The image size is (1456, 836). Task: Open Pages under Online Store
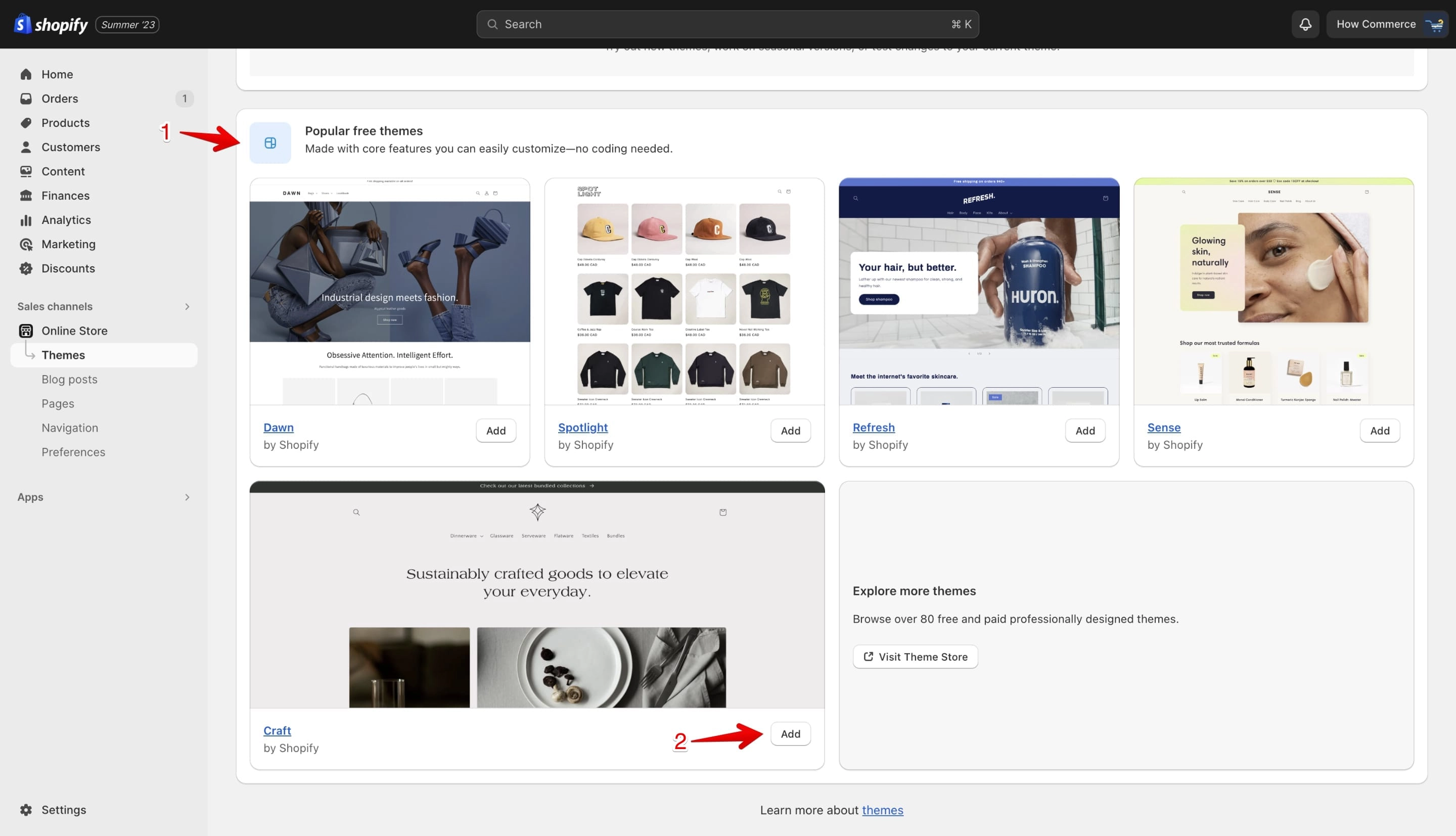pyautogui.click(x=58, y=404)
